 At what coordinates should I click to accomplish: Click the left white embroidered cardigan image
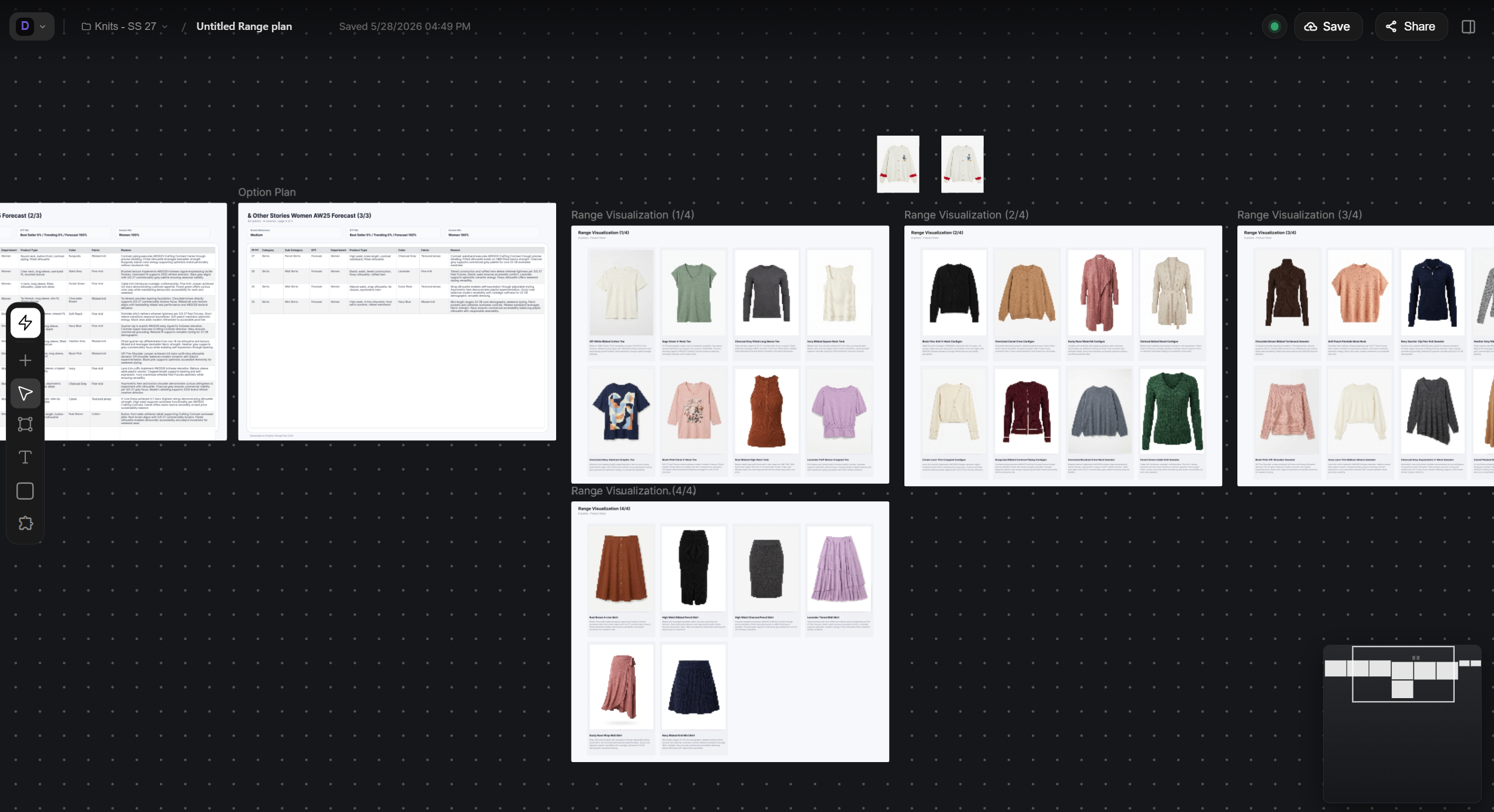[x=898, y=164]
